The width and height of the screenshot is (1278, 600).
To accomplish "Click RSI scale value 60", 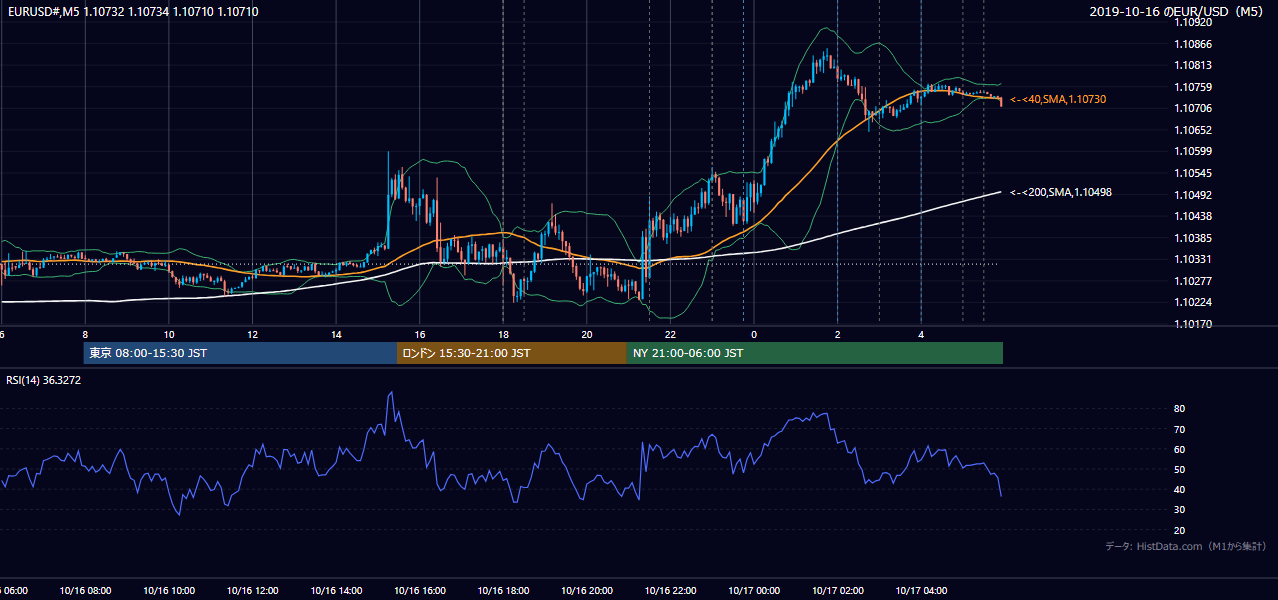I will [x=1179, y=449].
